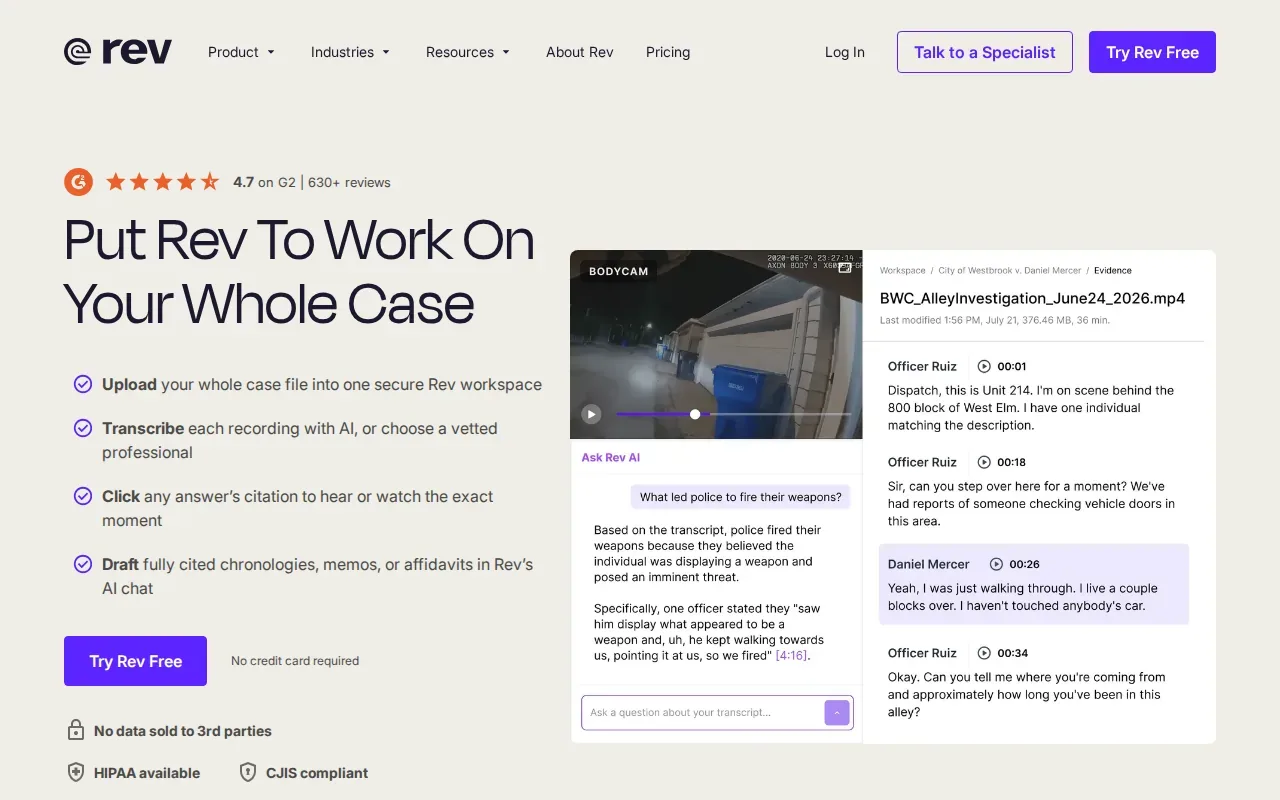Click the Evidence breadcrumb
The width and height of the screenshot is (1280, 800).
tap(1113, 271)
